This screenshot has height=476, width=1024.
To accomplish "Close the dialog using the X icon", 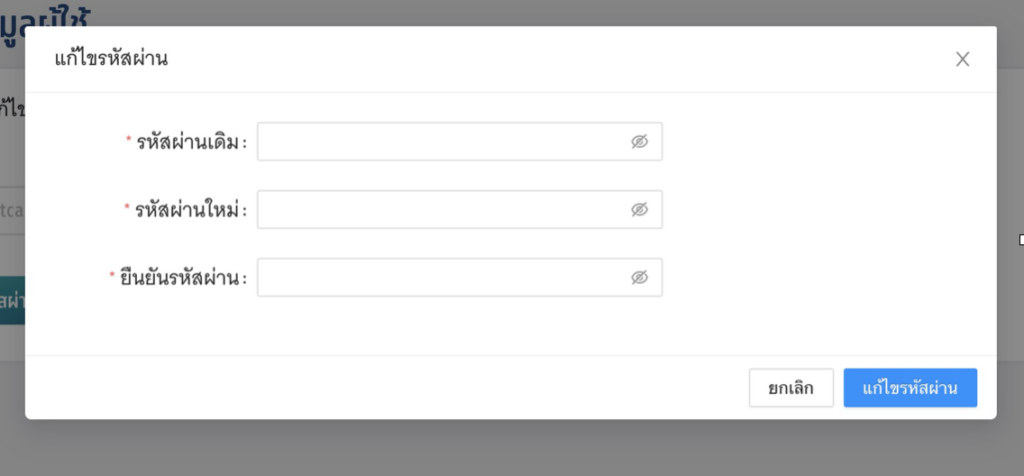I will [x=962, y=59].
